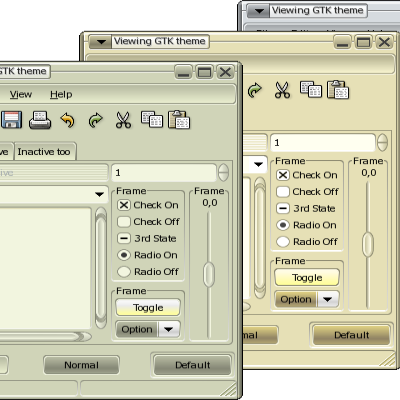The image size is (400, 400).
Task: Click Normal button in front window
Action: click(81, 365)
